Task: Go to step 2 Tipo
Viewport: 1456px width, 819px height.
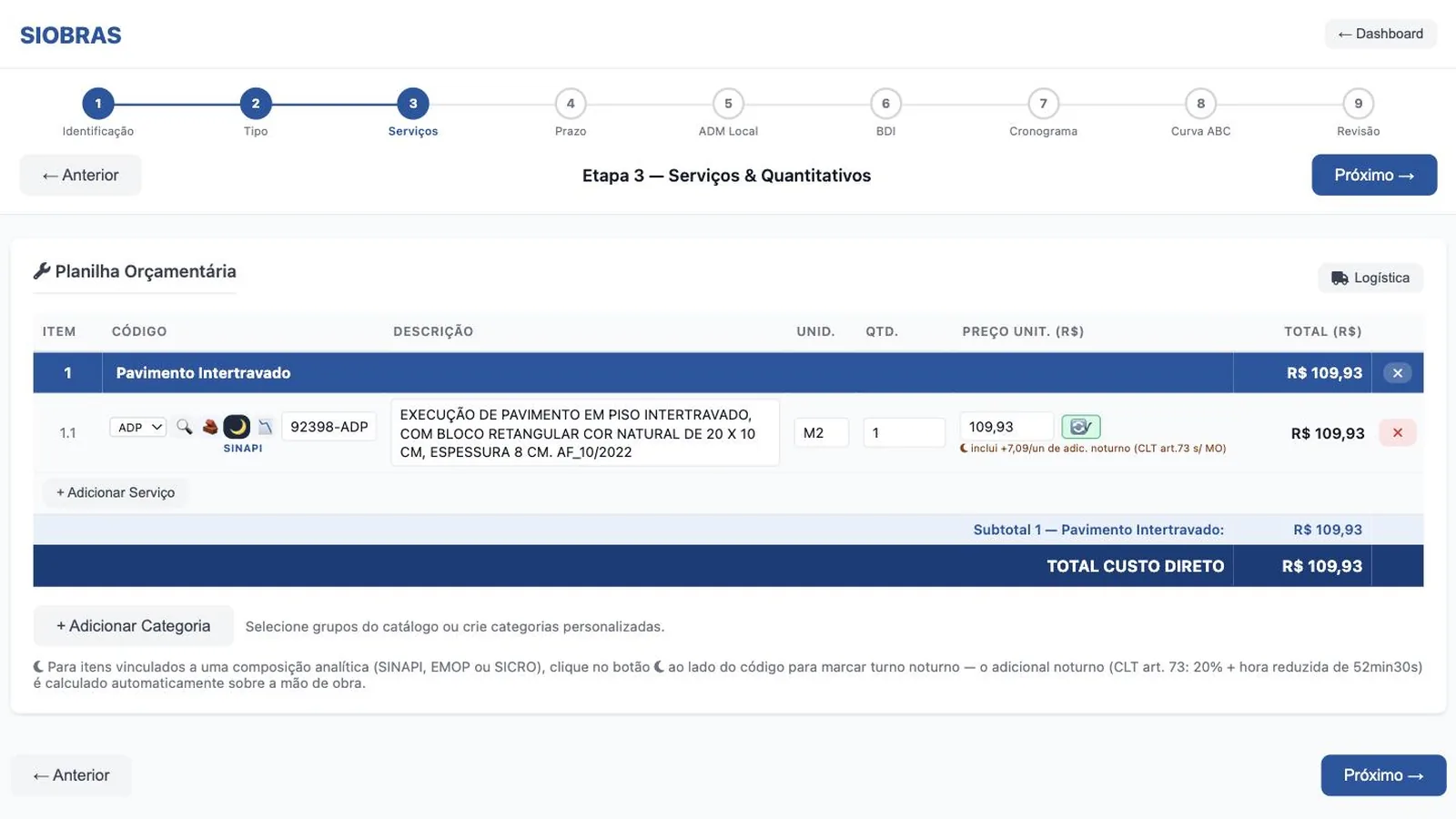Action: point(256,104)
